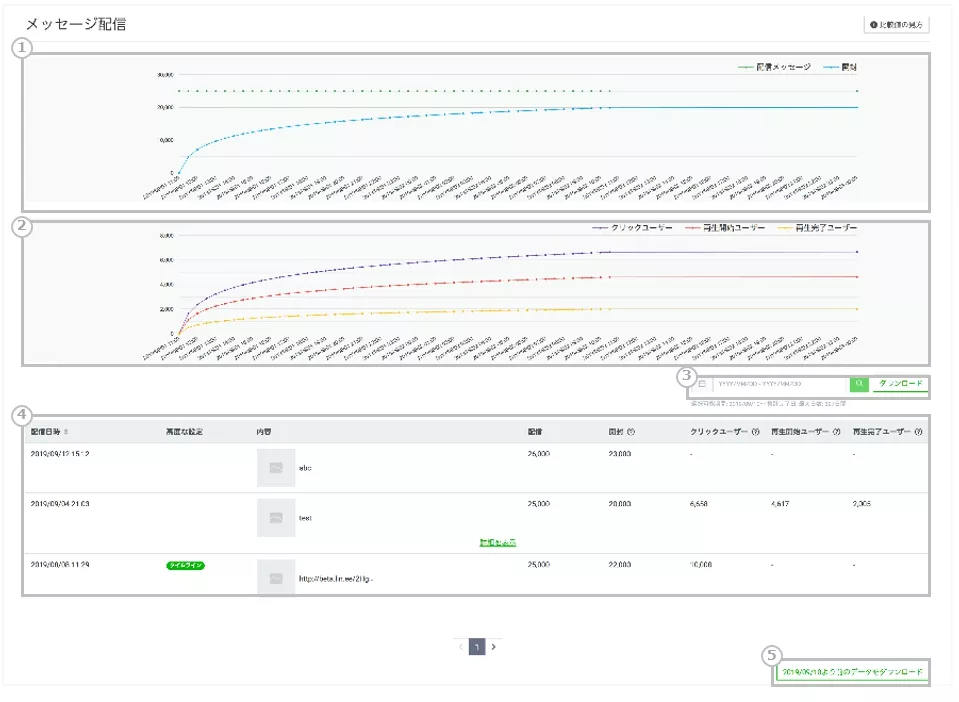Viewport: 959px width, 702px height.
Task: Open the green link under test row
Action: [497, 542]
